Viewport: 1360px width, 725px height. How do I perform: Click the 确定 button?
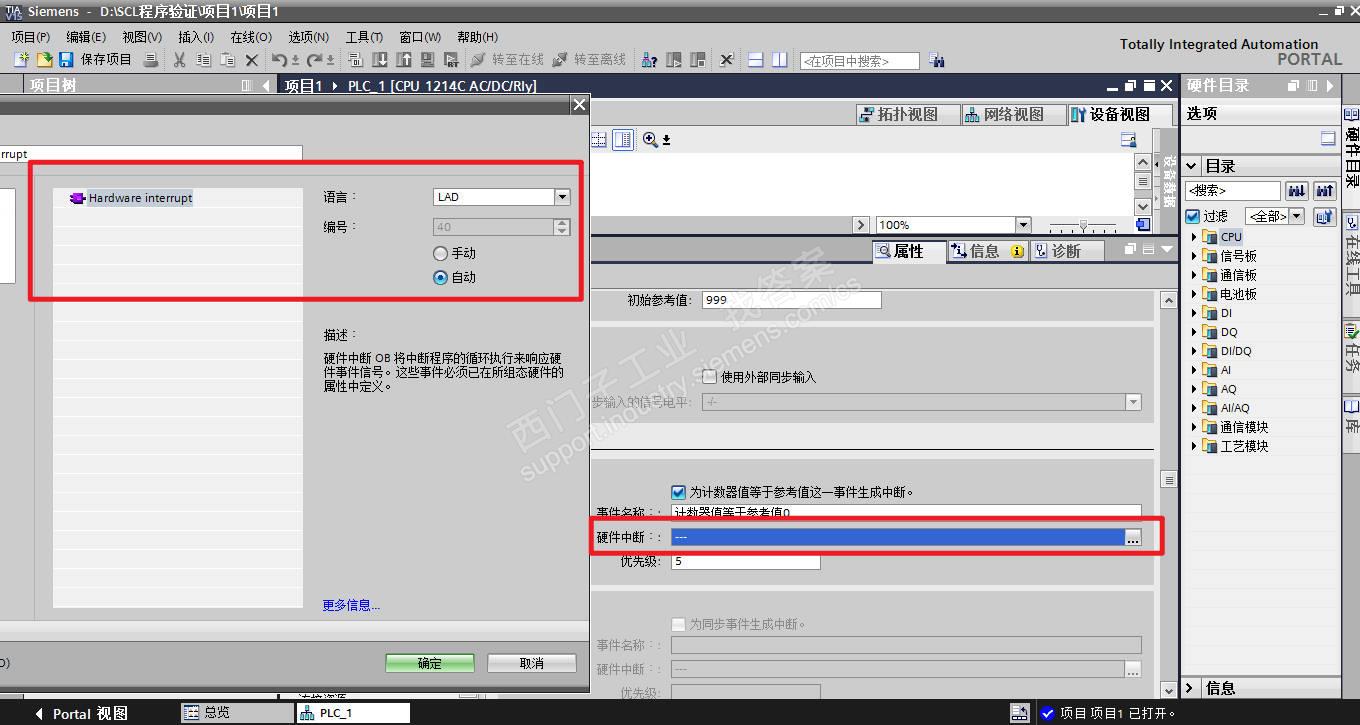tap(430, 663)
